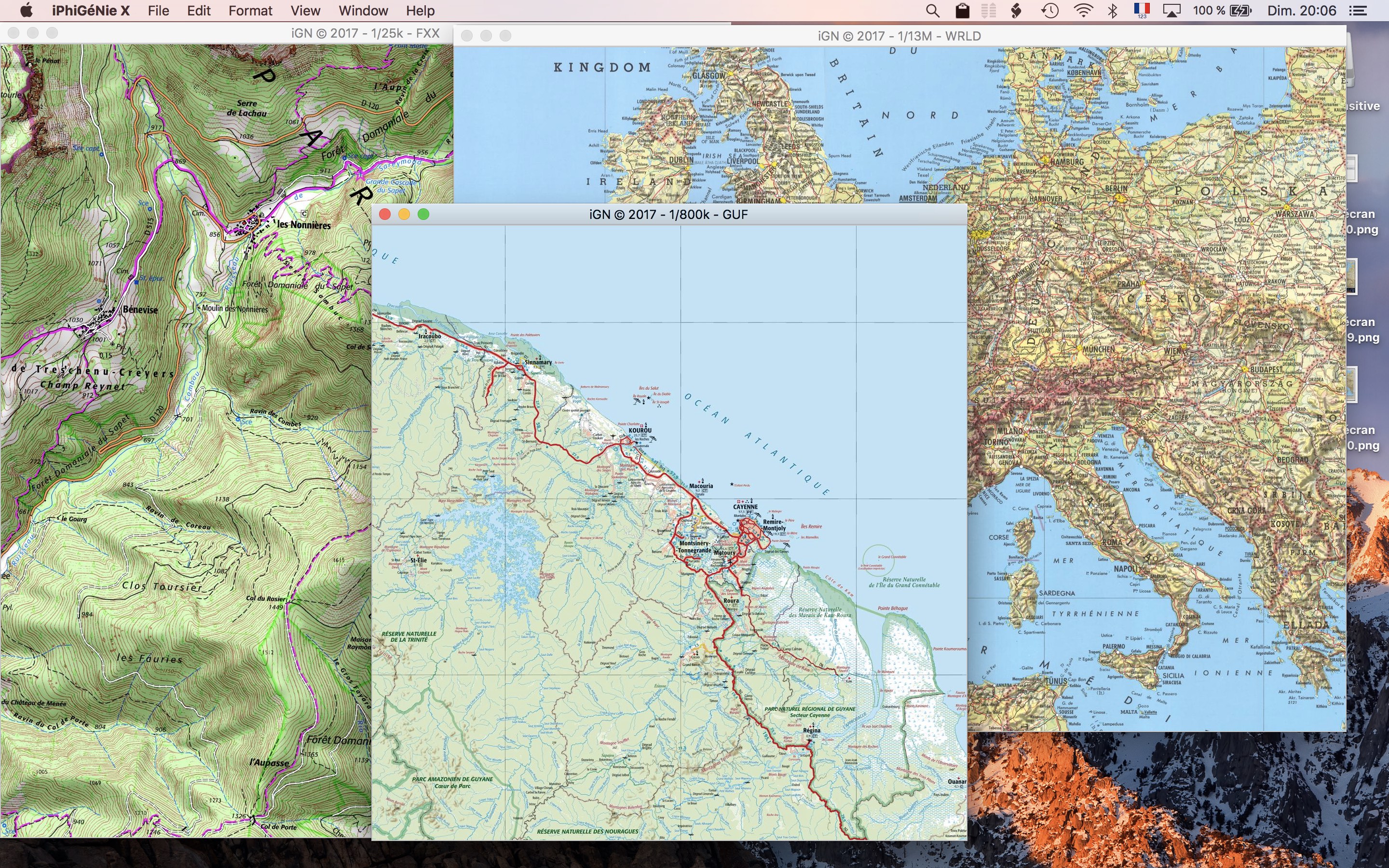
Task: Click Régina label on the GUF map
Action: point(812,730)
